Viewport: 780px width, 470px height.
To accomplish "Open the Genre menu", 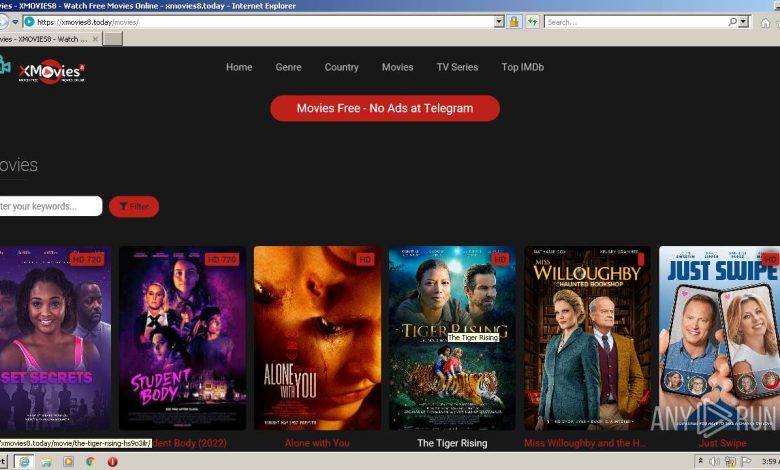I will pos(288,67).
